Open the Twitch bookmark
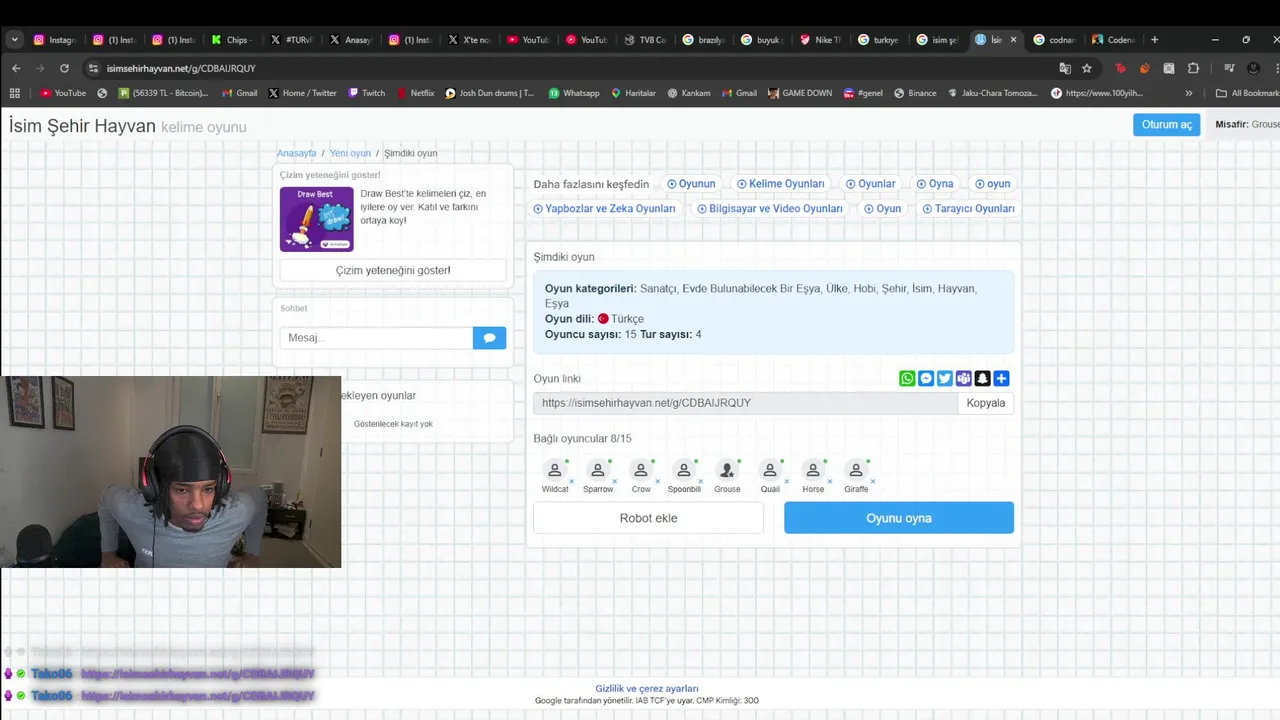 366,93
